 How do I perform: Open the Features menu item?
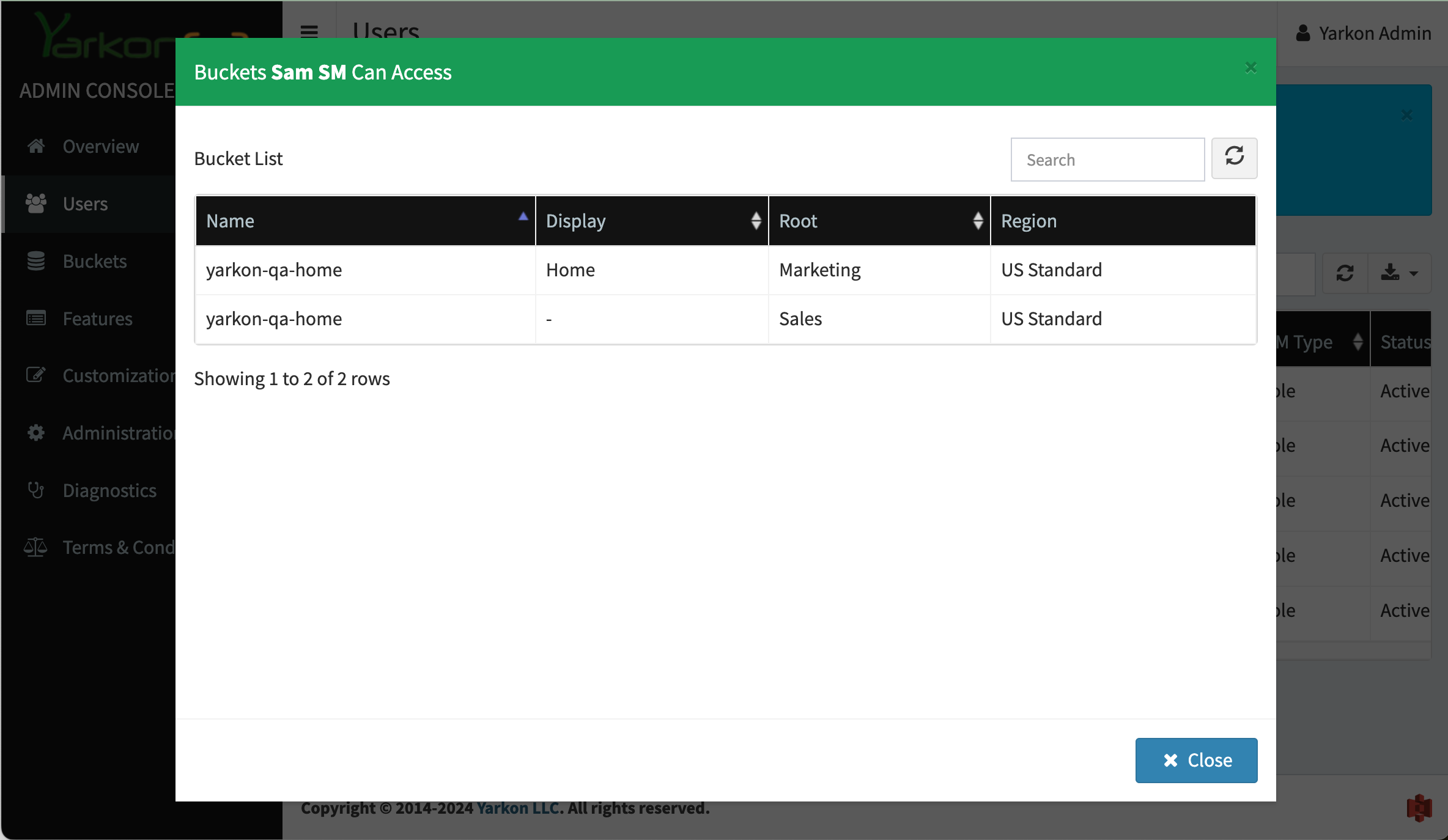97,319
